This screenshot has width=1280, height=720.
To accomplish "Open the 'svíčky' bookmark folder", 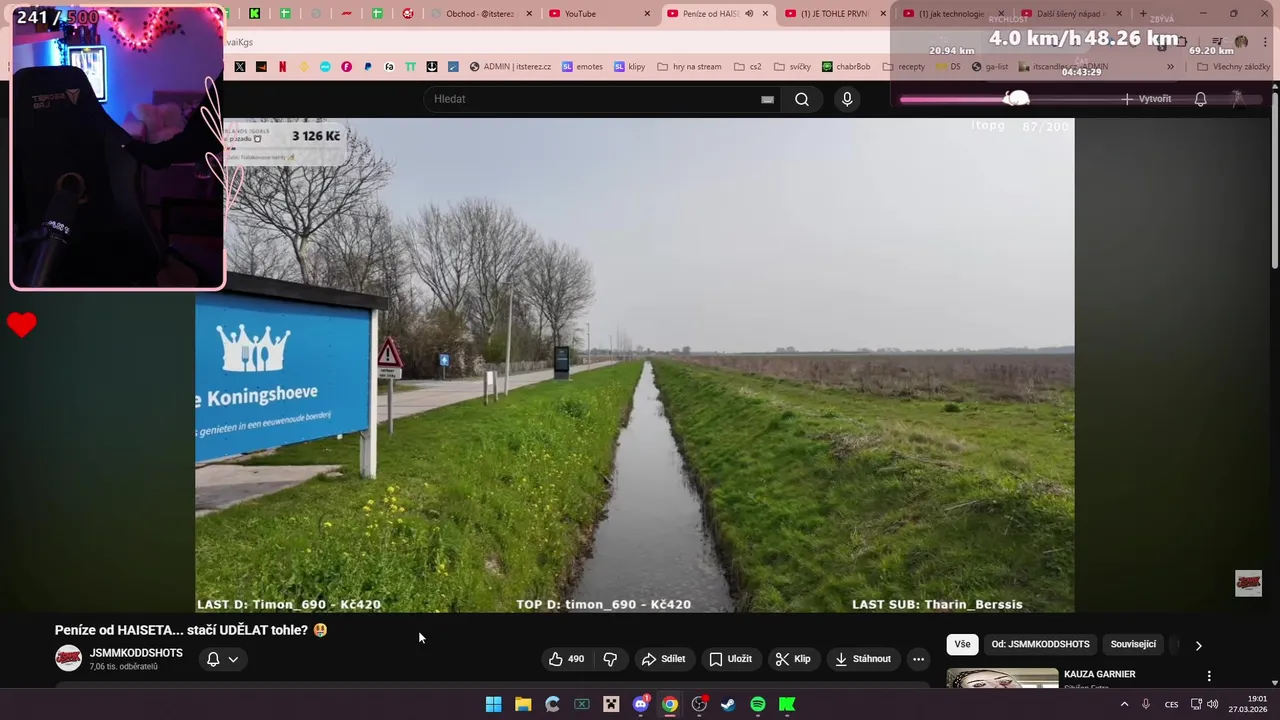I will 792,67.
